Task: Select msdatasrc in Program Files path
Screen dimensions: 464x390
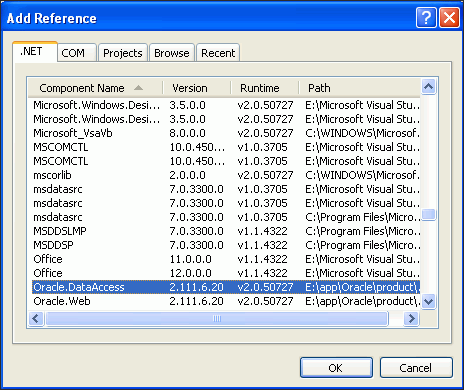Action: pyautogui.click(x=226, y=217)
